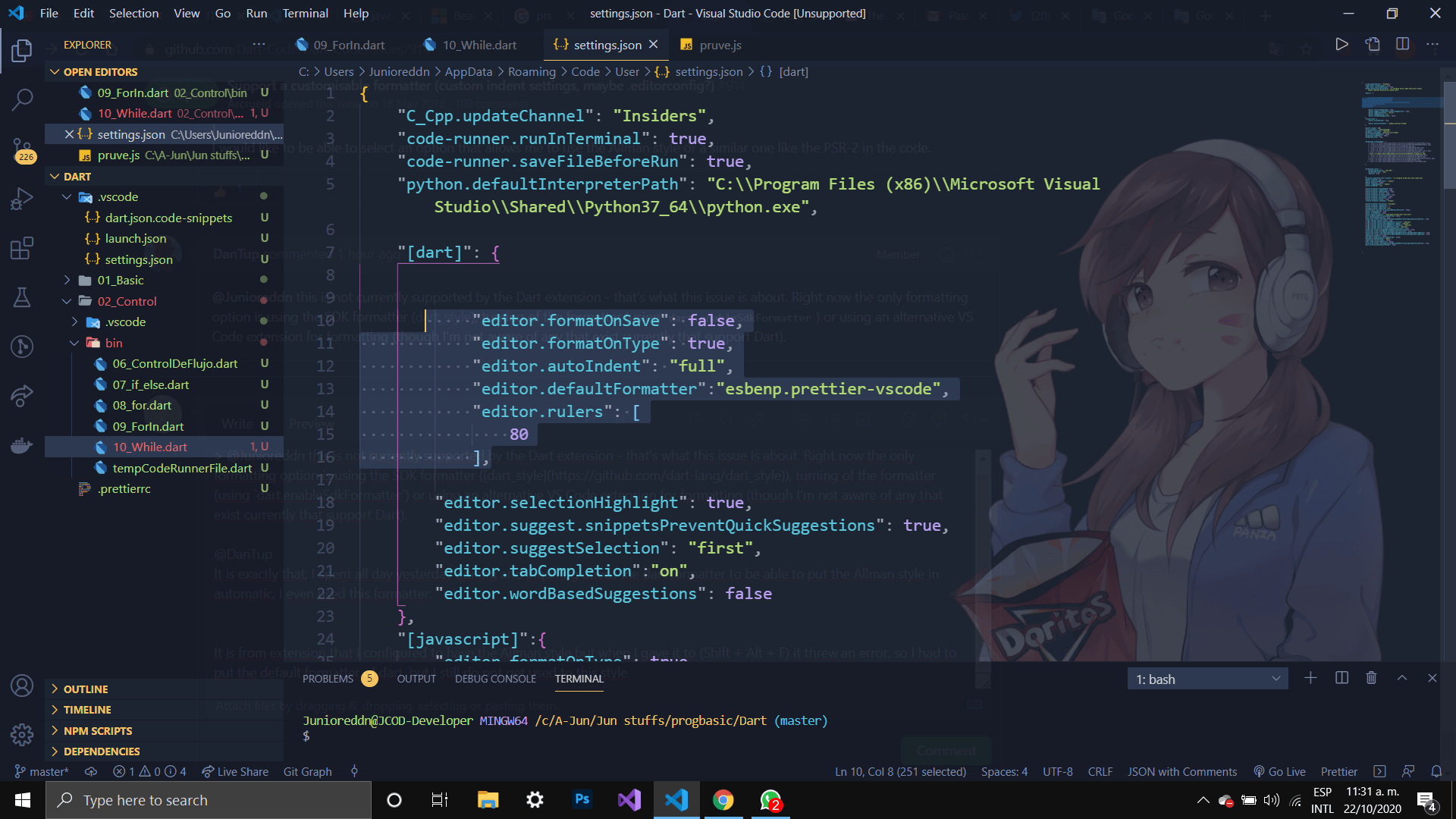Open the Live Share view in activity bar
The height and width of the screenshot is (819, 1456).
coord(22,395)
